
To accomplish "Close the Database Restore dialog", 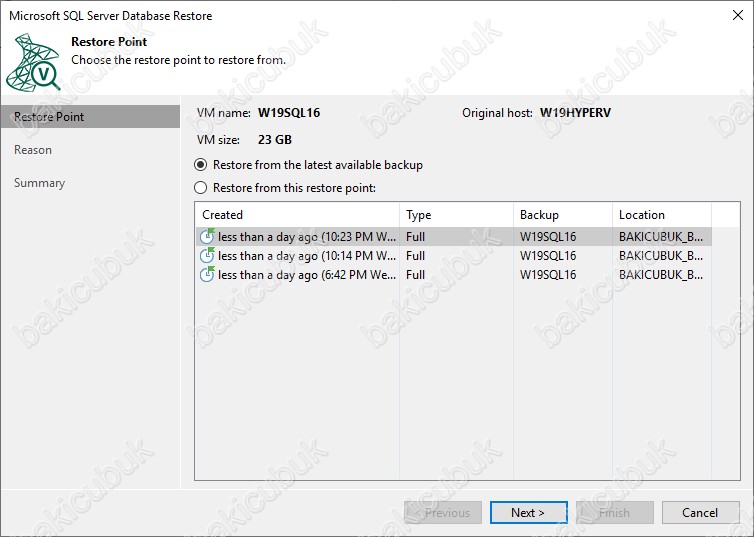I will pos(738,15).
